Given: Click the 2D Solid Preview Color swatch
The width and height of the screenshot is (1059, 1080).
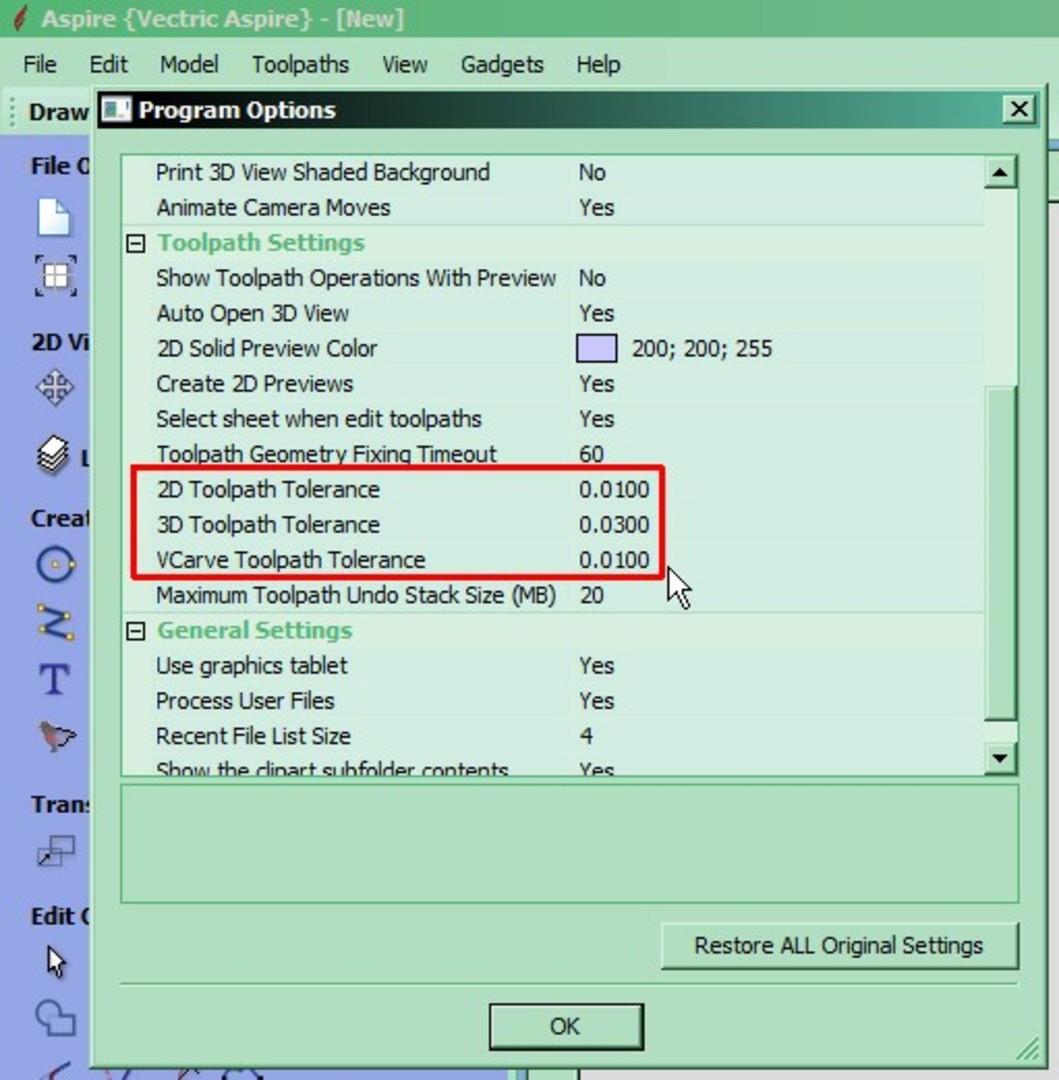Looking at the screenshot, I should tap(596, 349).
